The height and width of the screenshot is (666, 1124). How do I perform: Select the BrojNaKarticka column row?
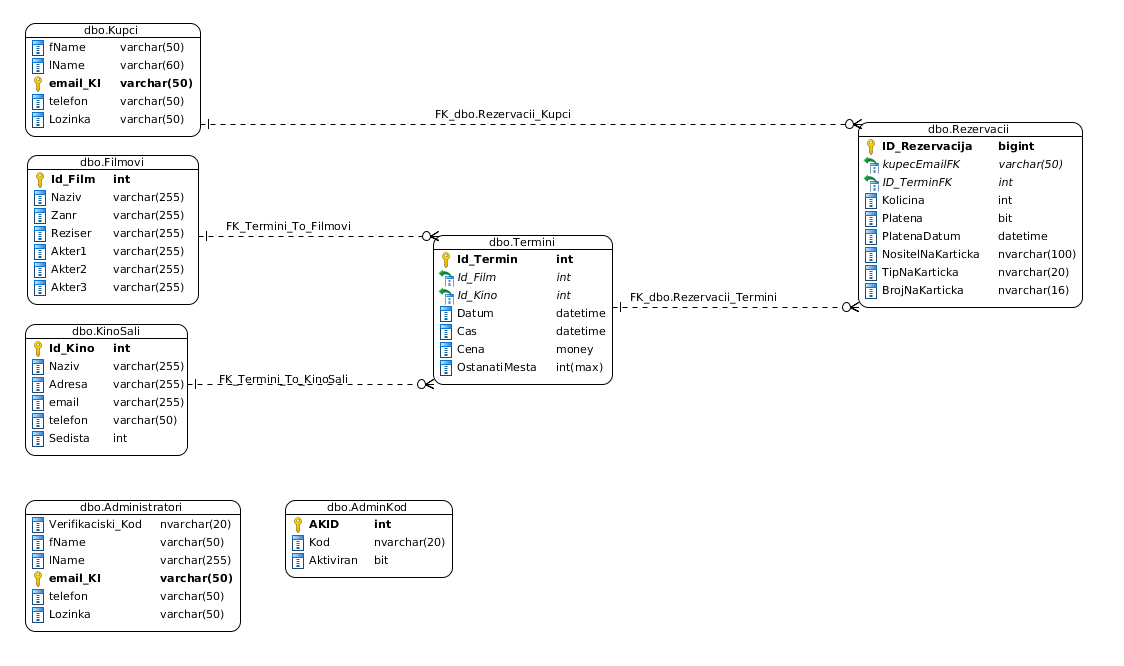pyautogui.click(x=967, y=291)
